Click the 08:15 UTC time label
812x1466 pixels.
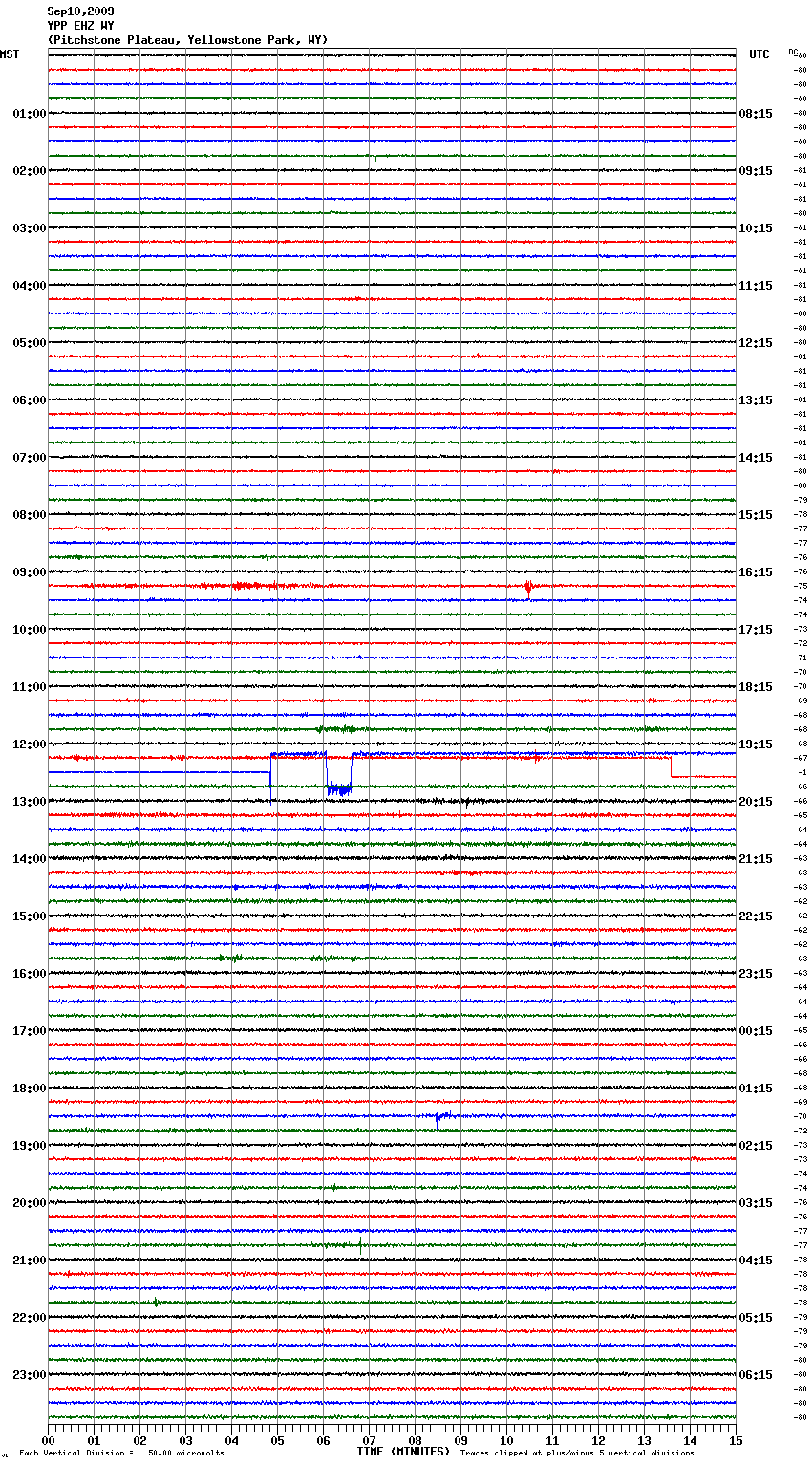pyautogui.click(x=756, y=114)
